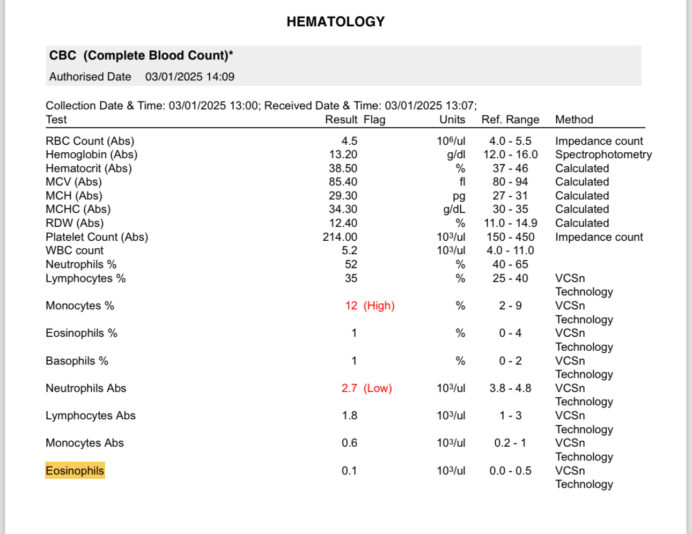
Task: Click the Spectrophotometry method text
Action: [x=603, y=155]
